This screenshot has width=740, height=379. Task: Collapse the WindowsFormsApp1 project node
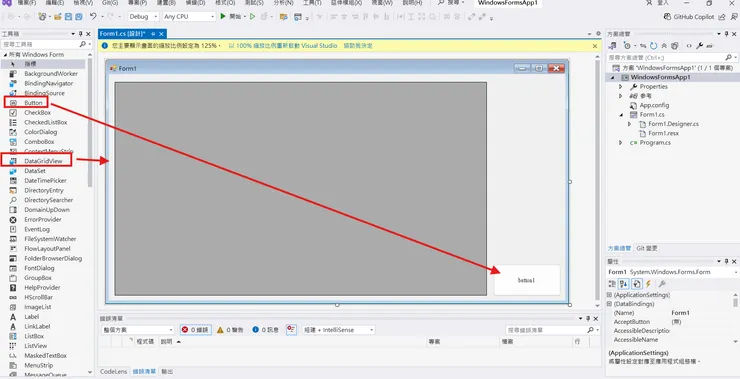613,77
